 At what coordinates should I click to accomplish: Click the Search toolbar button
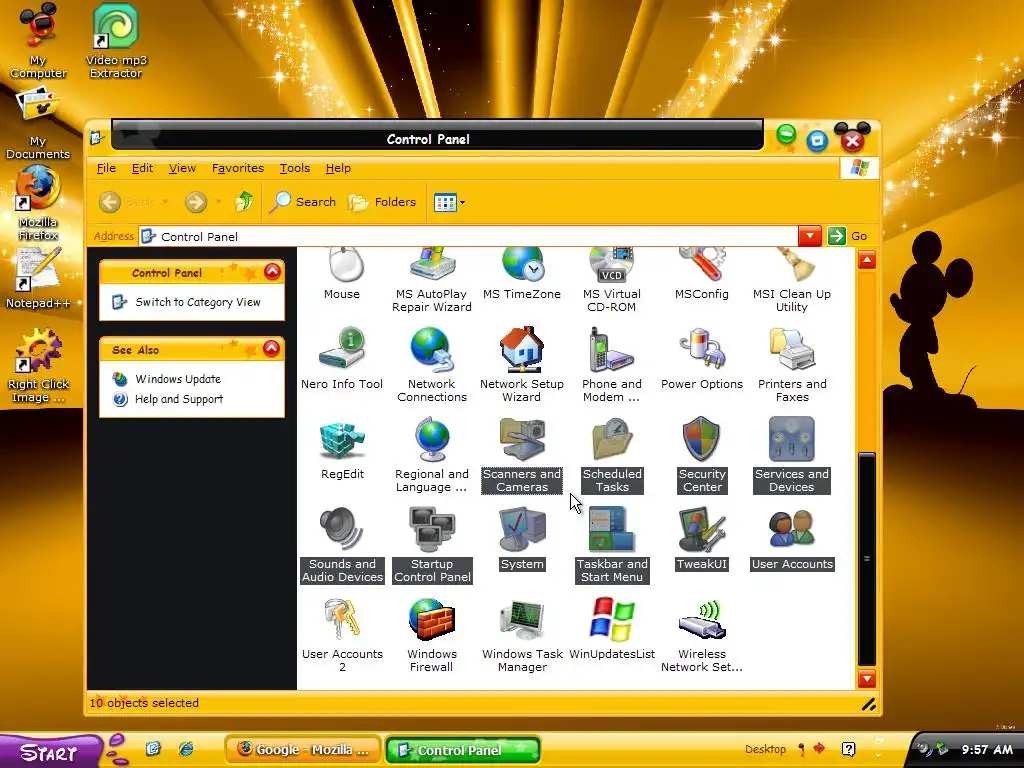[303, 202]
